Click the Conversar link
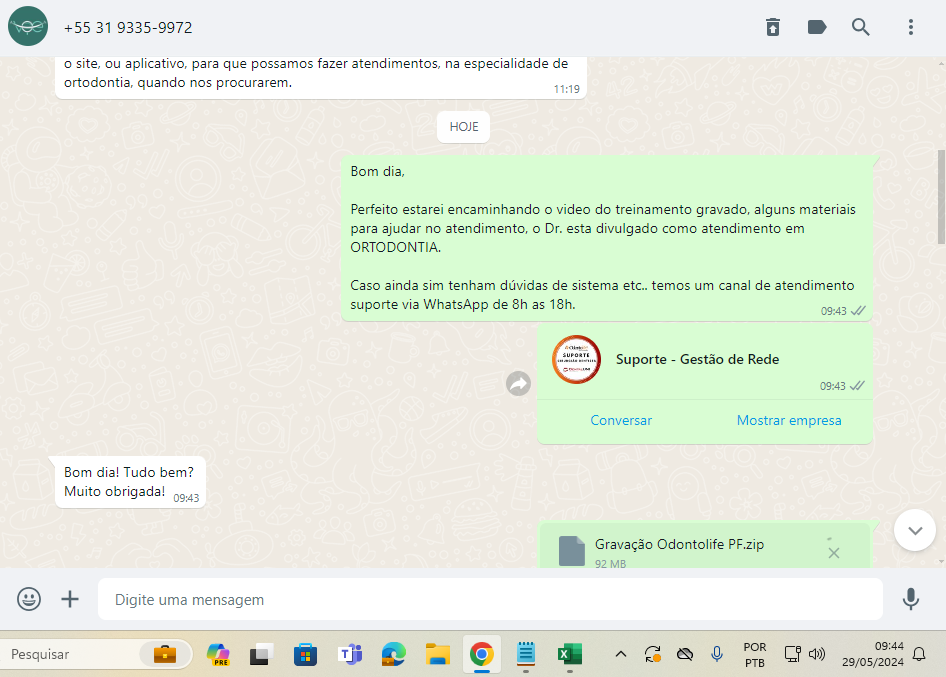Screen dimensions: 946x677 click(621, 421)
